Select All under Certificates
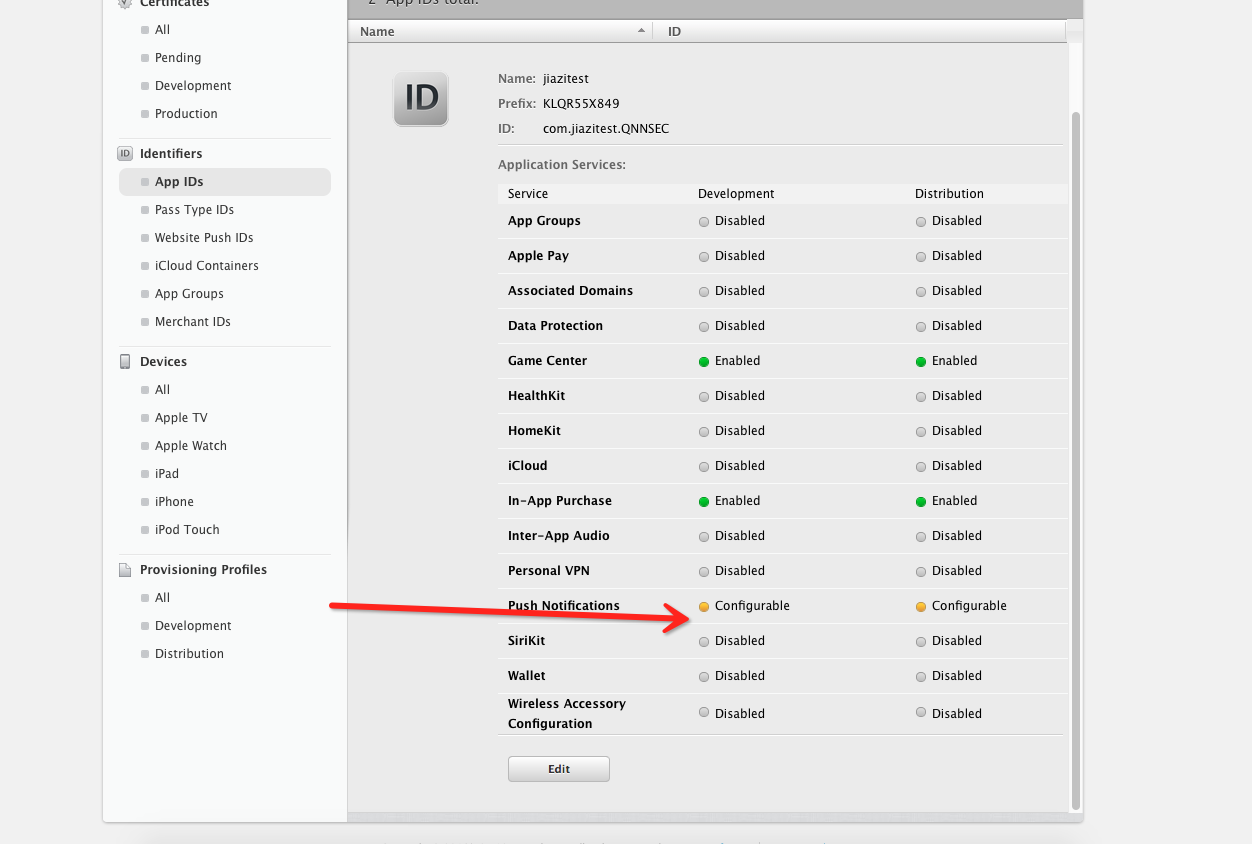The image size is (1252, 844). coord(162,30)
